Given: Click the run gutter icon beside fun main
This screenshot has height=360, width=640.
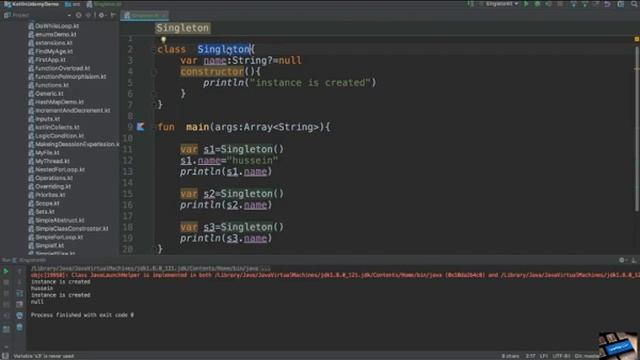Looking at the screenshot, I should 140,127.
